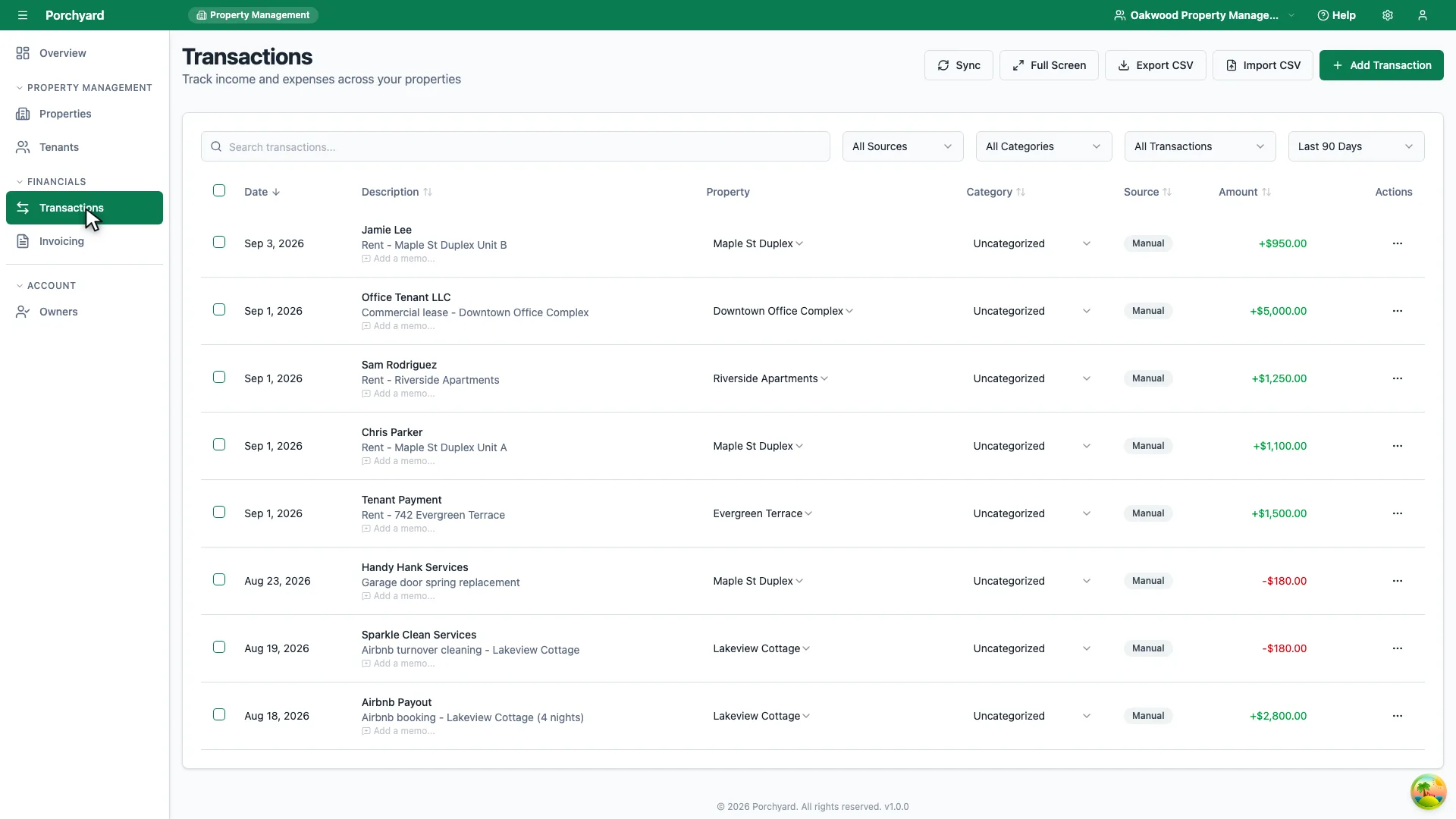Toggle the select-all checkbox in header
1456x819 pixels.
(219, 190)
